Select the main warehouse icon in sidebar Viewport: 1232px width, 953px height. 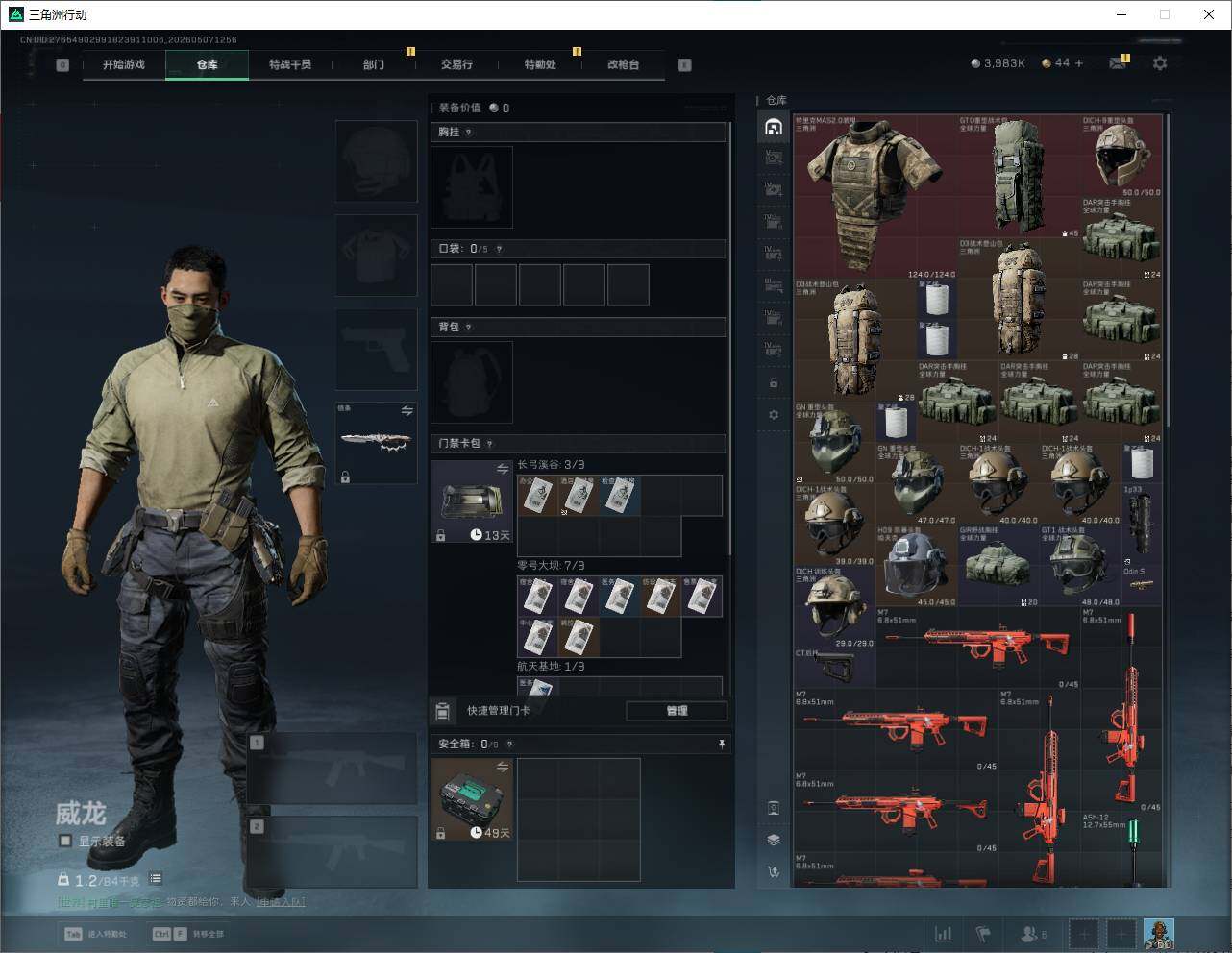tap(774, 127)
